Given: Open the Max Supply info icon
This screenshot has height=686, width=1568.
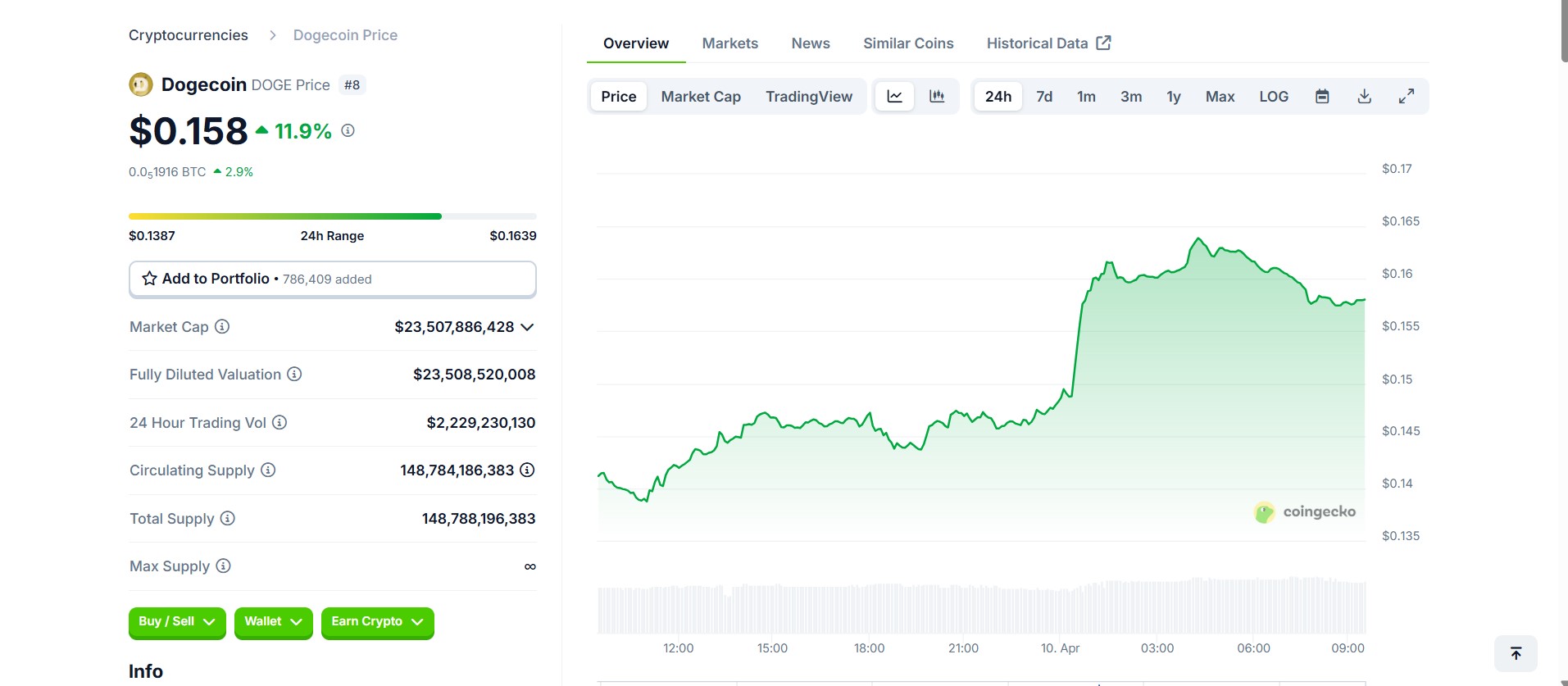Looking at the screenshot, I should pos(223,566).
